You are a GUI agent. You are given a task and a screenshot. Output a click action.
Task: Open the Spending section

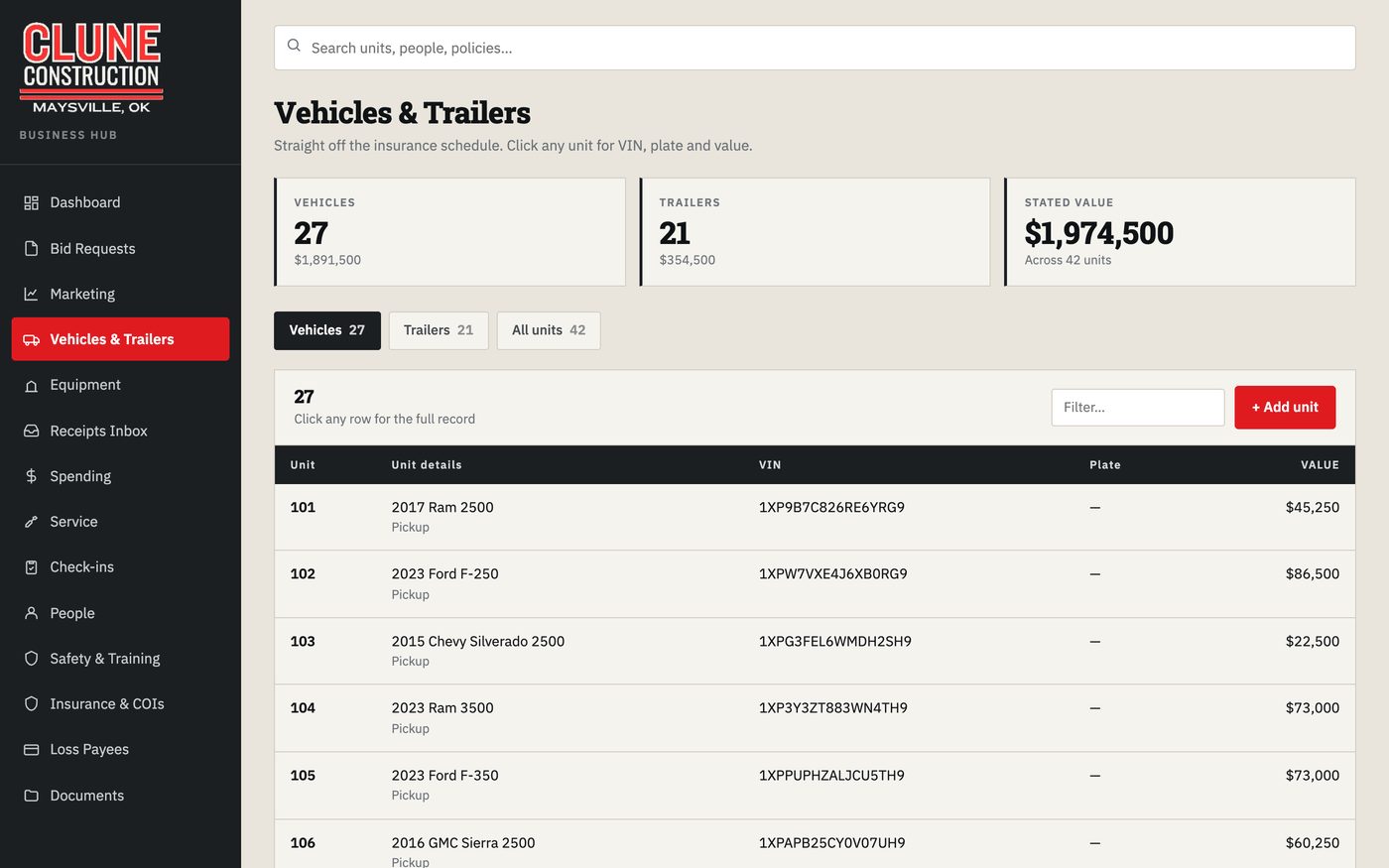tap(120, 476)
